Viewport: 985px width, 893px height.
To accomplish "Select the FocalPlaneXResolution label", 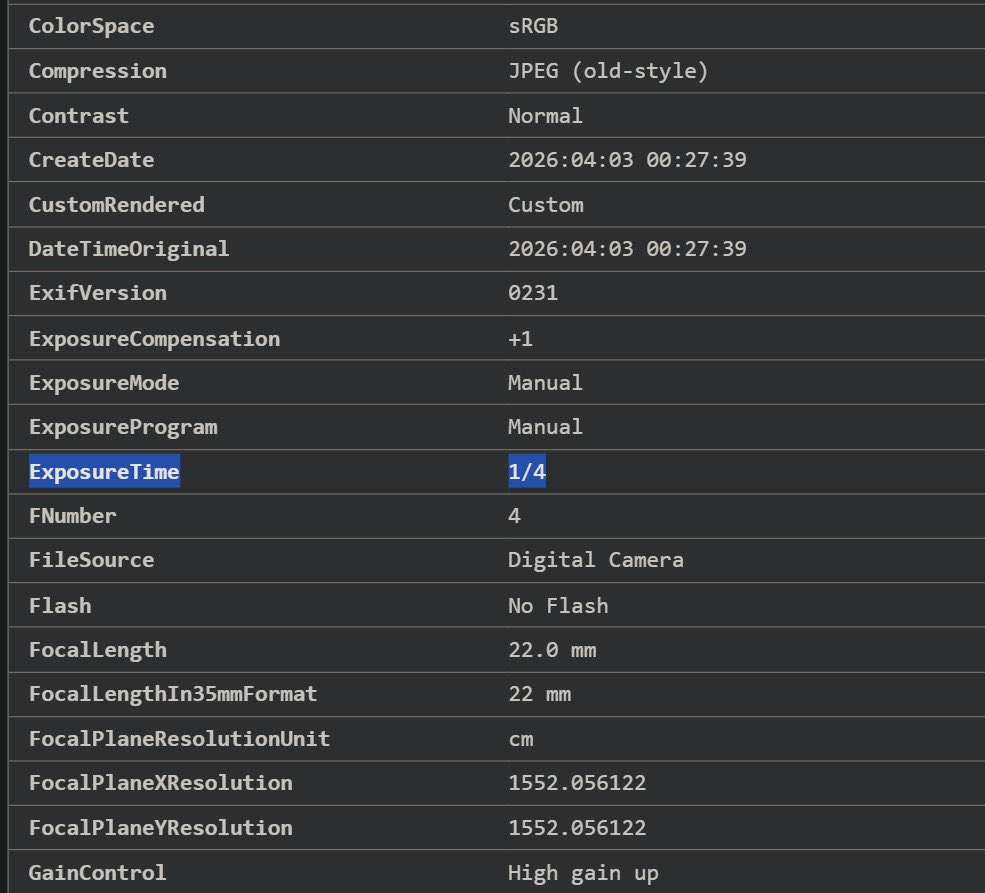I will 161,783.
